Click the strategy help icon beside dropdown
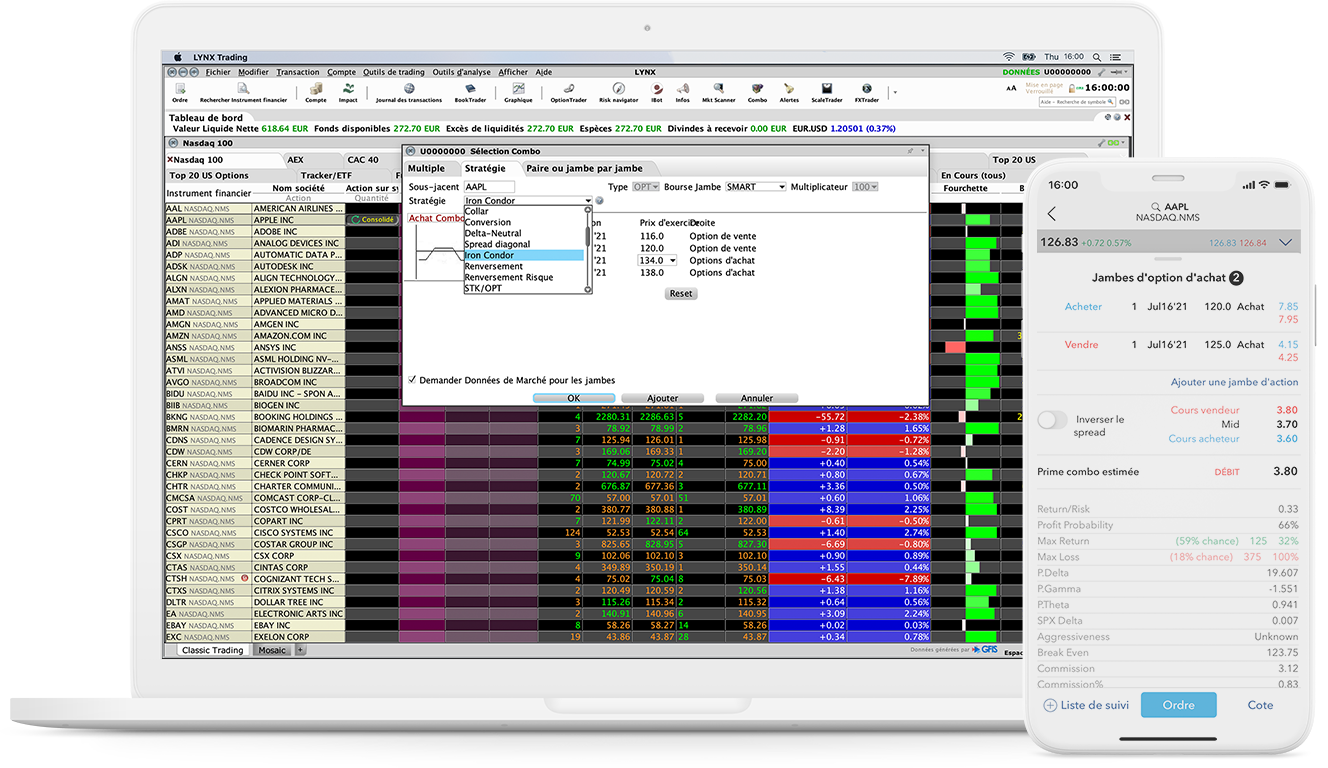The width and height of the screenshot is (1328, 768). point(600,201)
